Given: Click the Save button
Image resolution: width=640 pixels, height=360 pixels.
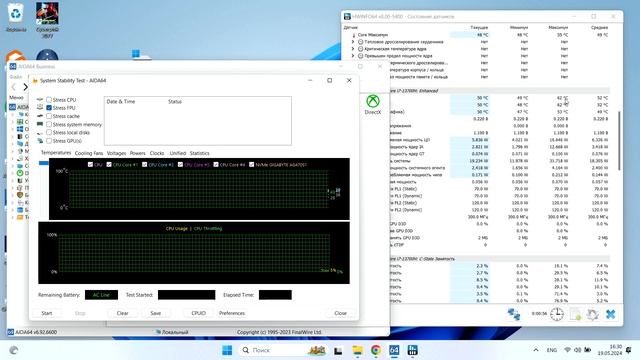Looking at the screenshot, I should point(156,313).
